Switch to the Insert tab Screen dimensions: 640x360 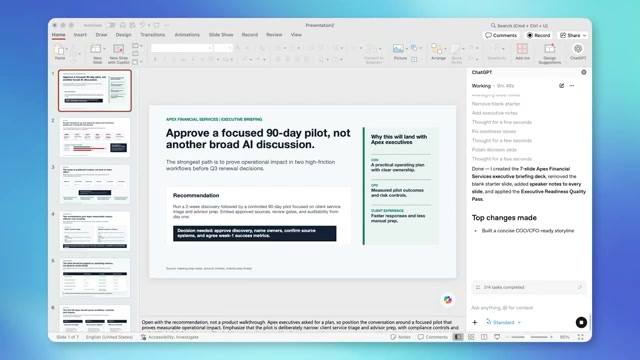coord(80,35)
